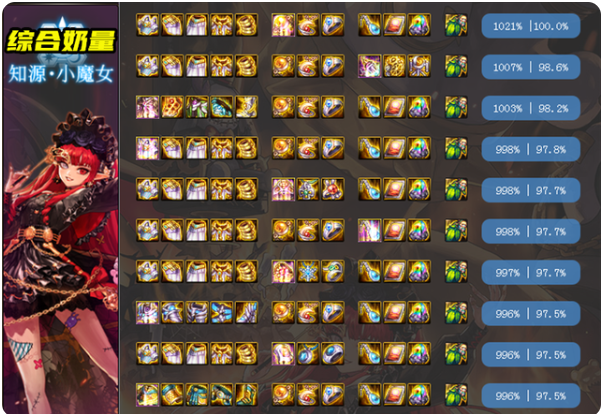
Task: Select the snowflake necklace icon in seventh row
Action: tap(308, 271)
